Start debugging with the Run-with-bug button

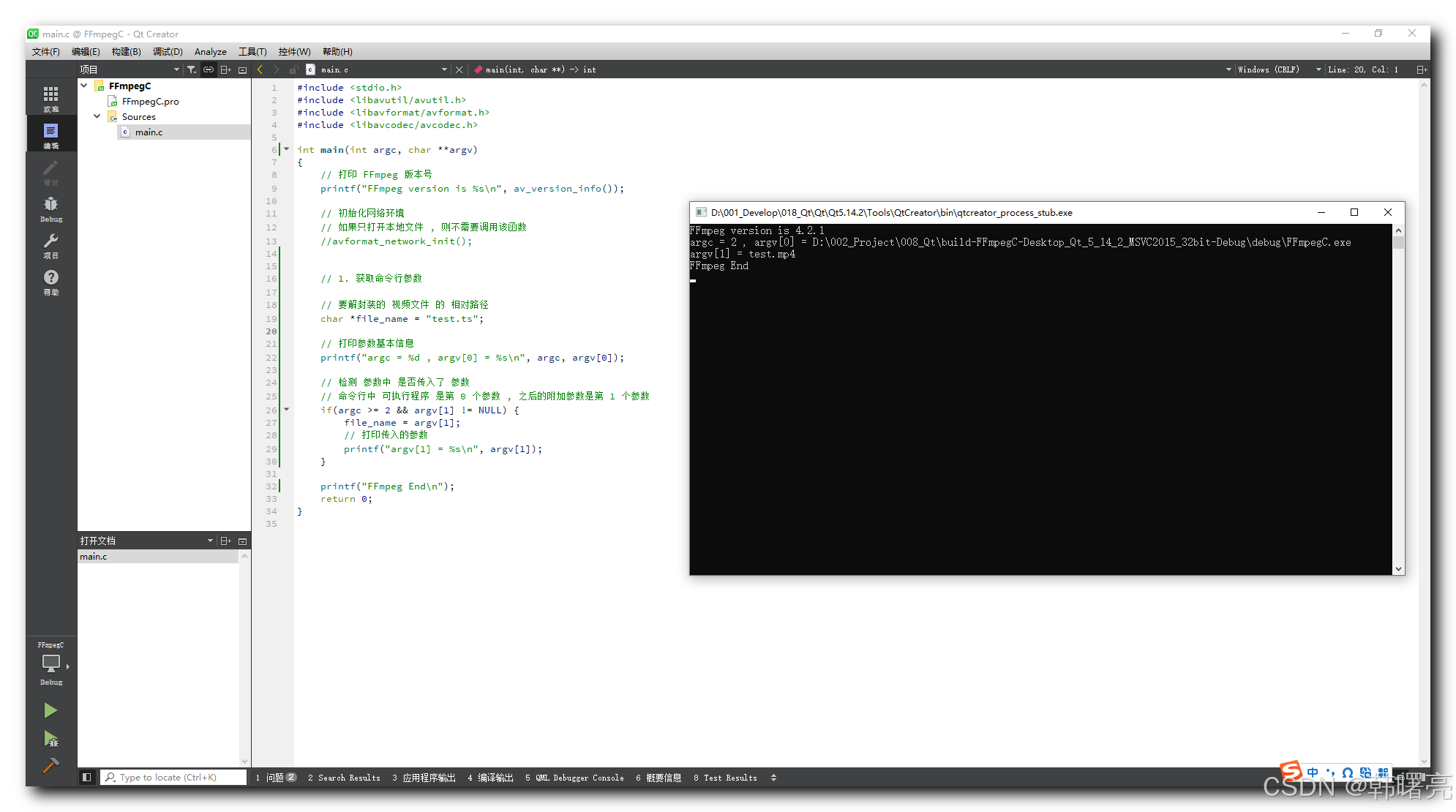[x=50, y=739]
